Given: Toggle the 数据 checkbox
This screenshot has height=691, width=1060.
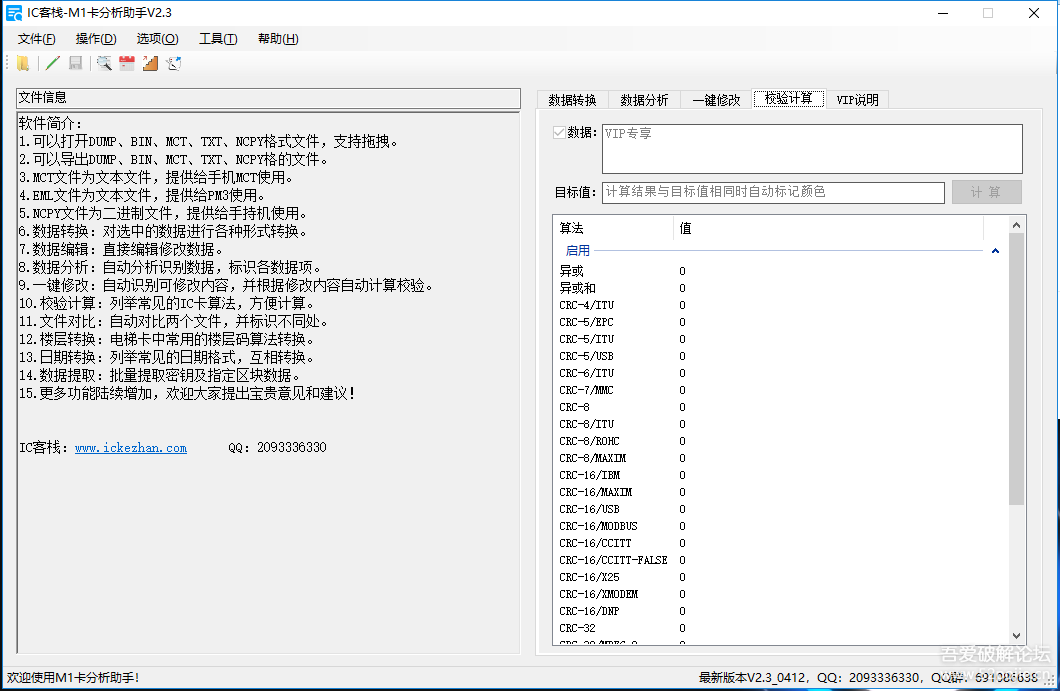Looking at the screenshot, I should click(559, 133).
